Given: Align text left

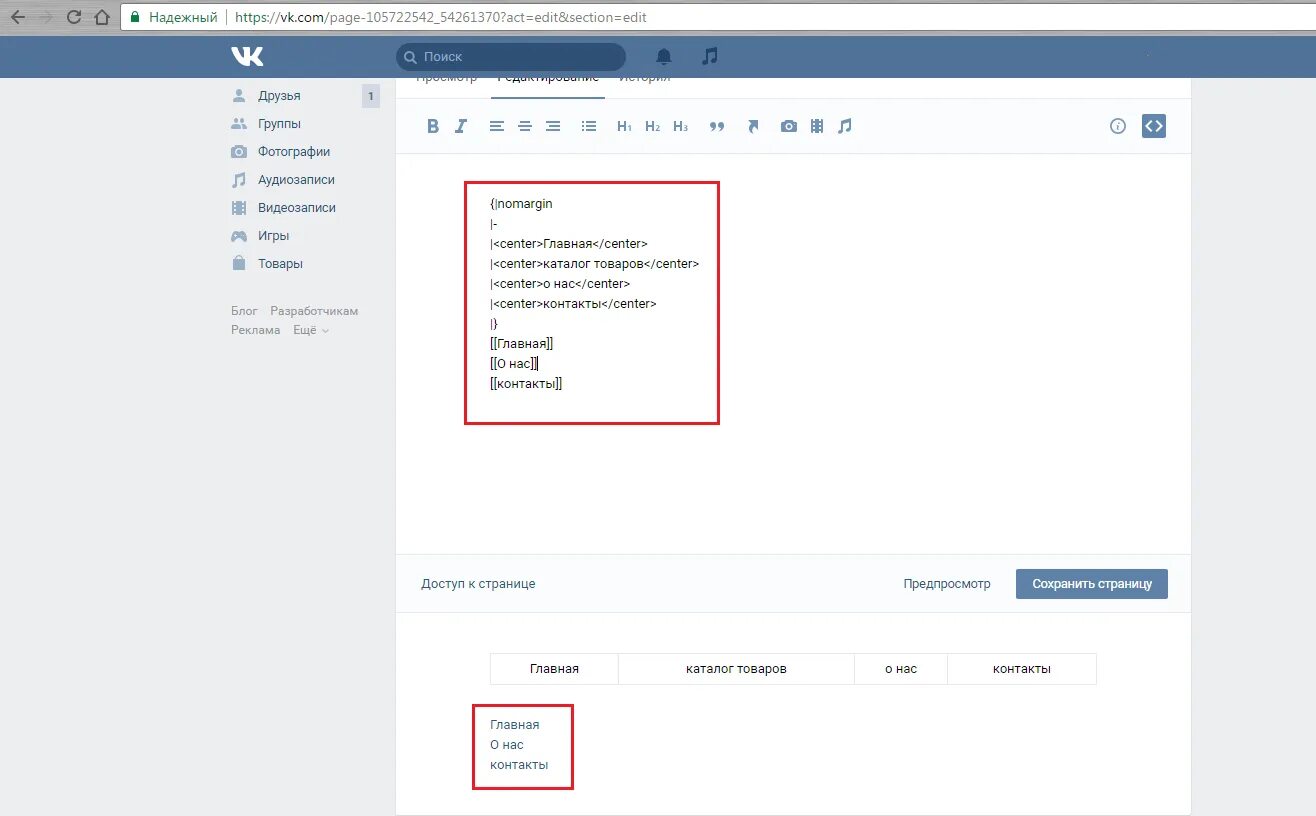Looking at the screenshot, I should pyautogui.click(x=497, y=126).
